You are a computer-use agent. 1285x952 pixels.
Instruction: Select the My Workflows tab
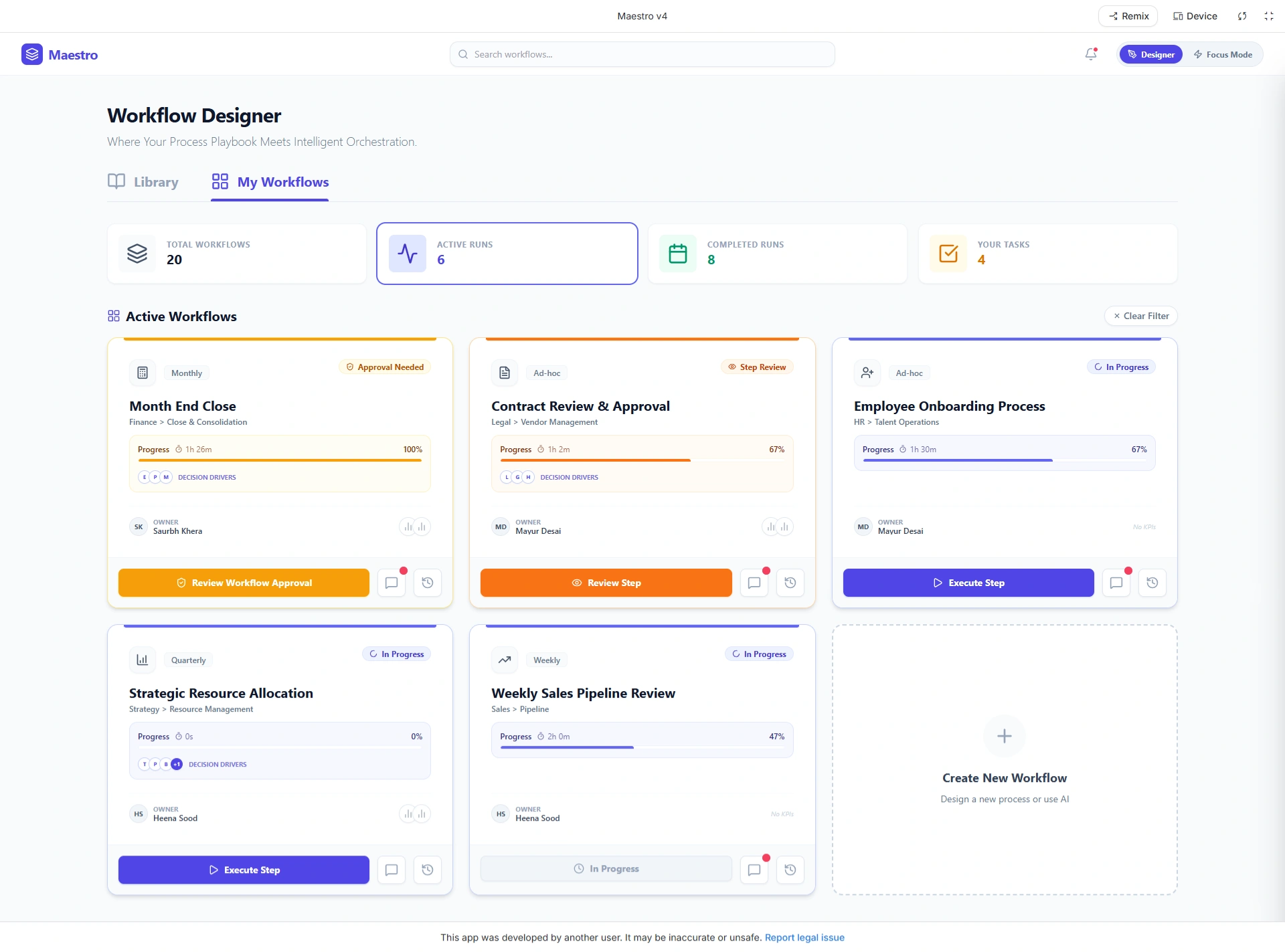(x=270, y=182)
